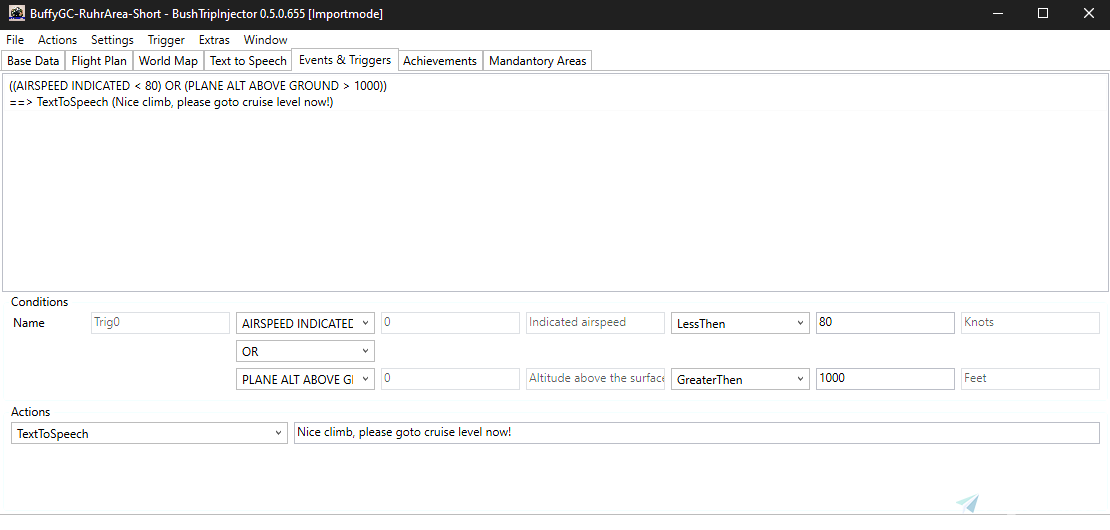This screenshot has height=530, width=1110.
Task: Expand the LessThen comparison dropdown
Action: 740,323
